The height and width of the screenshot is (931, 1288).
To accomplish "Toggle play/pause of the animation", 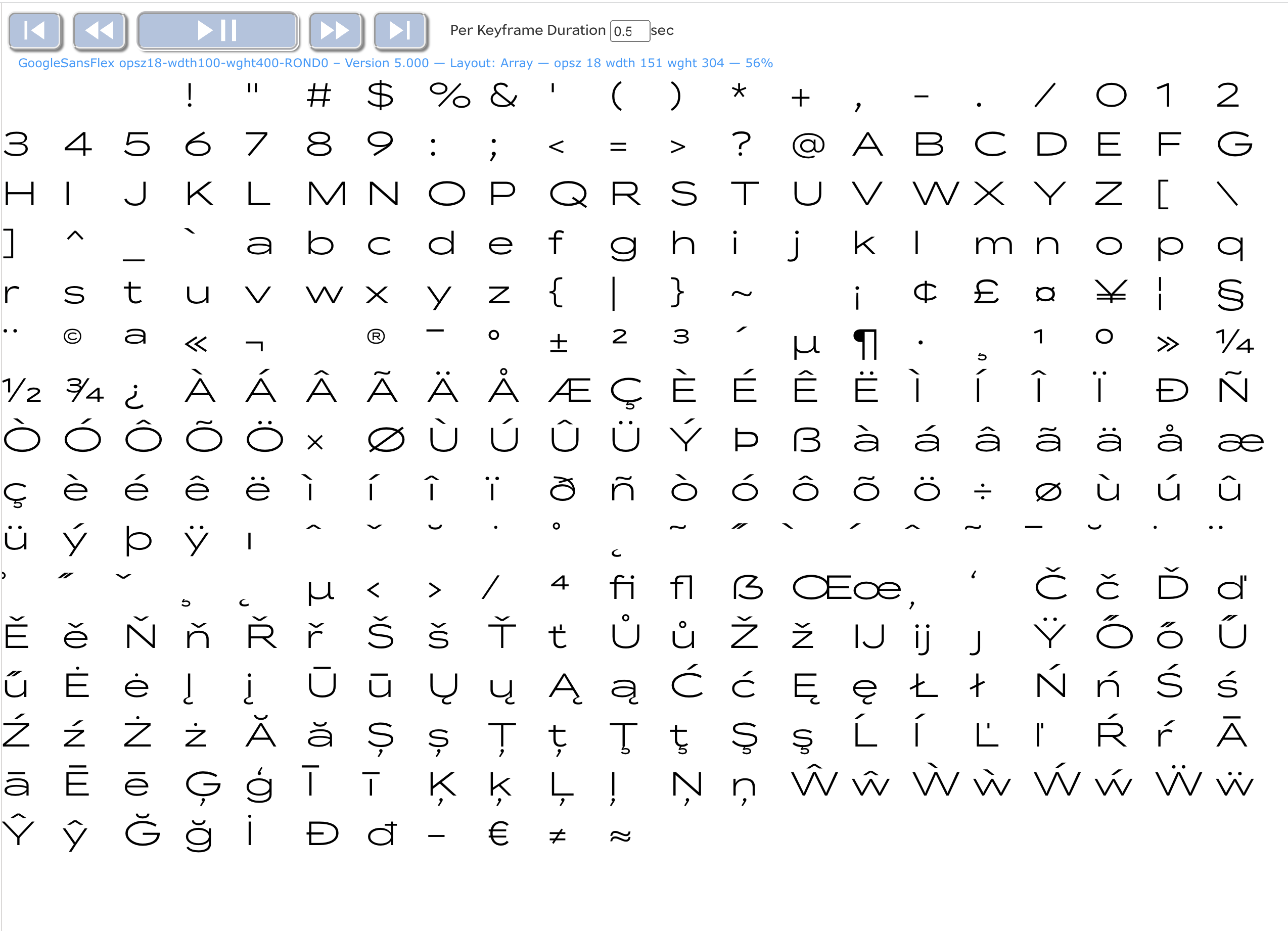I will click(217, 30).
